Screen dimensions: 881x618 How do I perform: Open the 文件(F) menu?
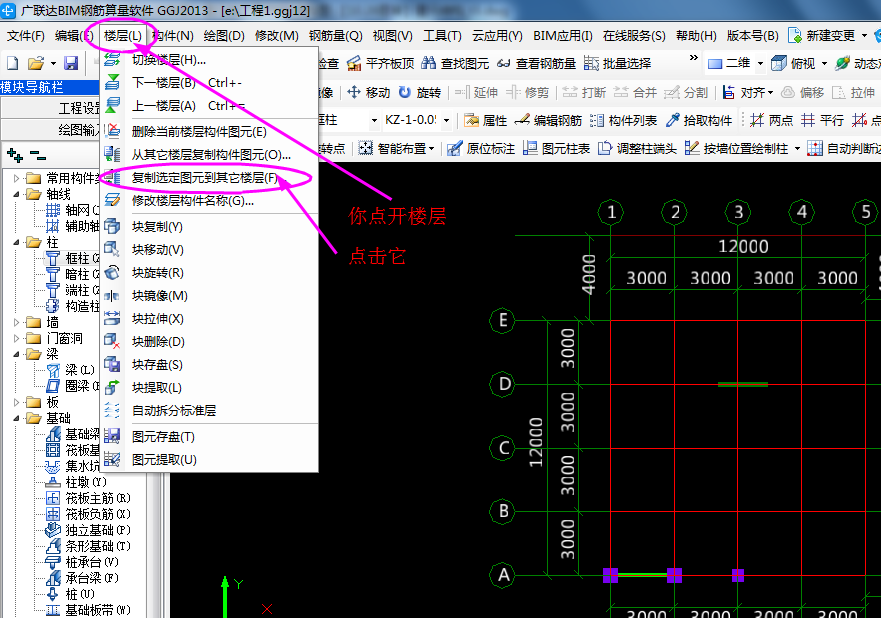pos(26,35)
